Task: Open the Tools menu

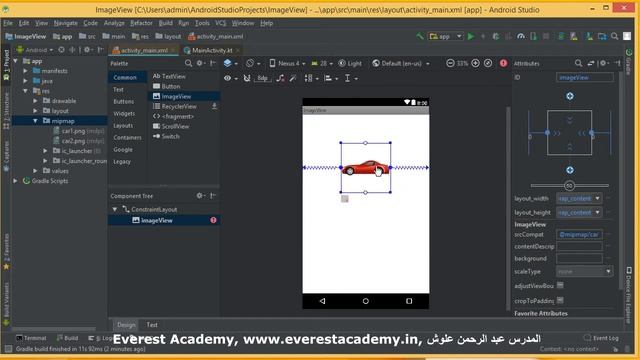Action: point(202,23)
